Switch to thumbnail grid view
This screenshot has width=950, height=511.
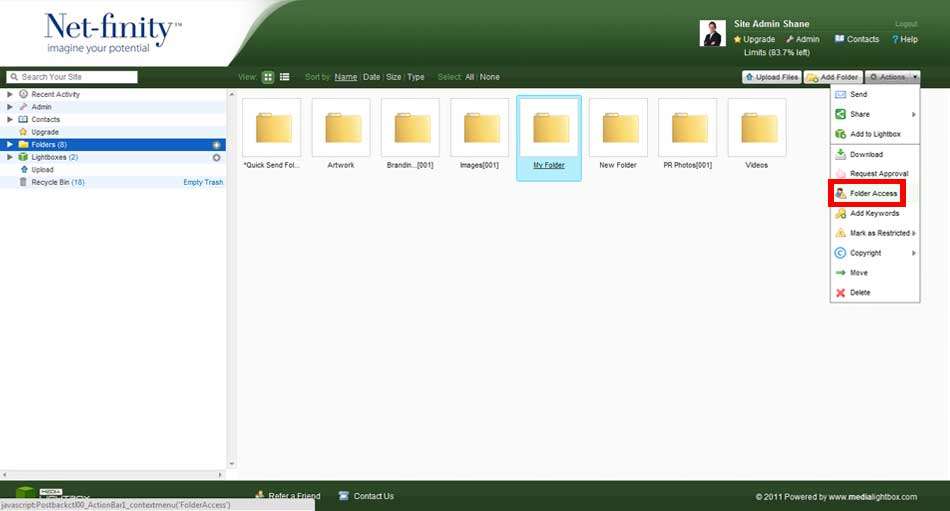click(x=269, y=77)
